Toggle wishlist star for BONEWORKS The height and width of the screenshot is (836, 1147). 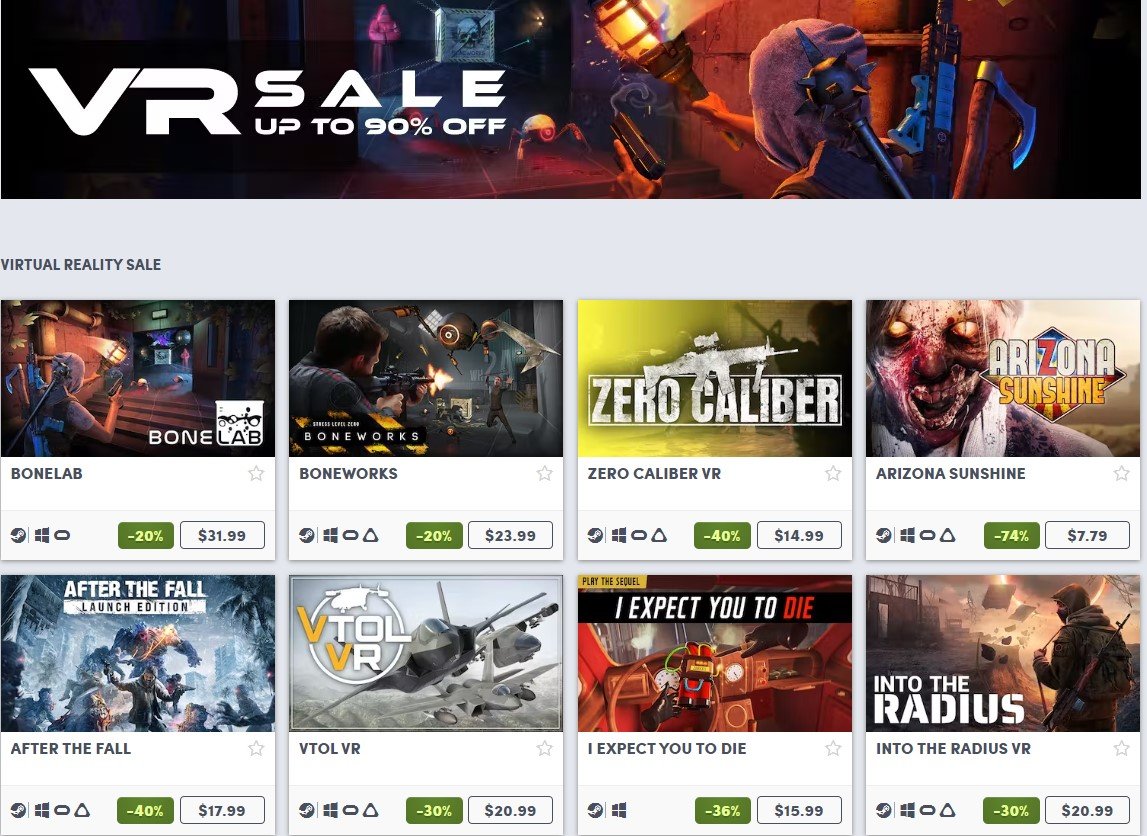(x=544, y=473)
